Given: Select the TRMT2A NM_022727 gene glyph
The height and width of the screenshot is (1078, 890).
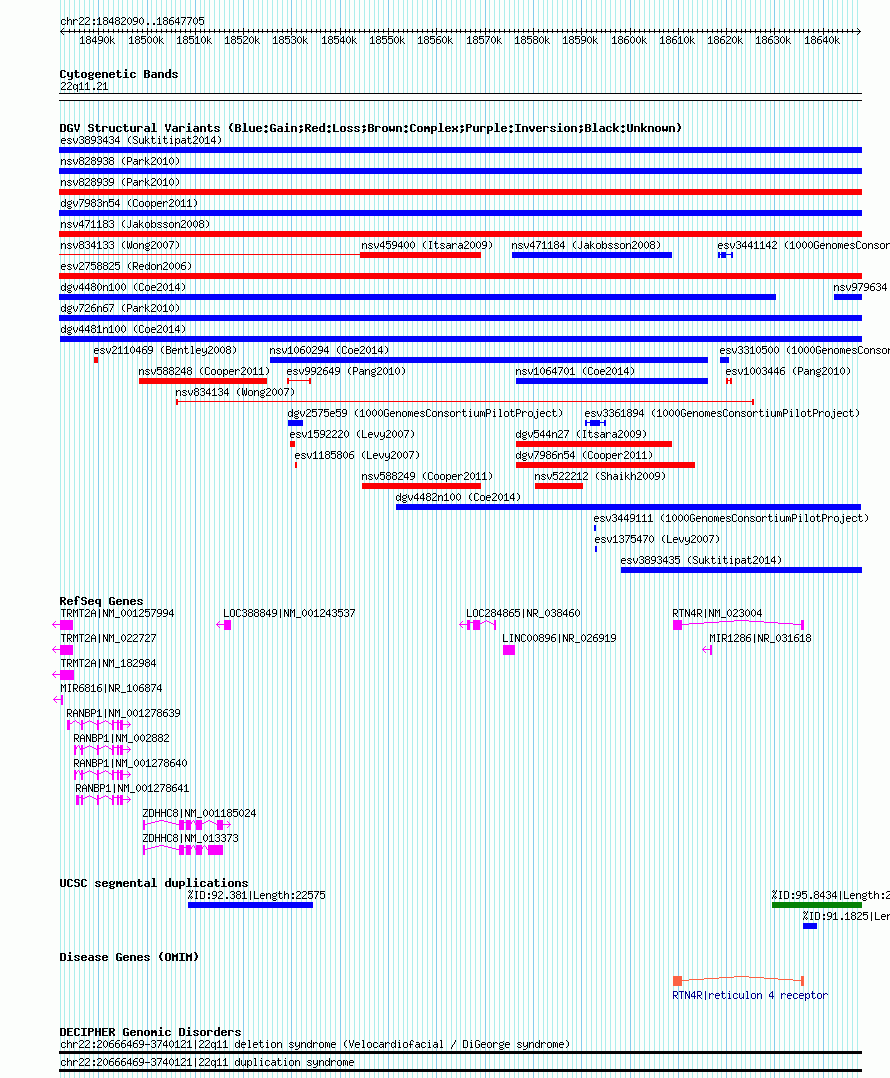Looking at the screenshot, I should tap(63, 650).
